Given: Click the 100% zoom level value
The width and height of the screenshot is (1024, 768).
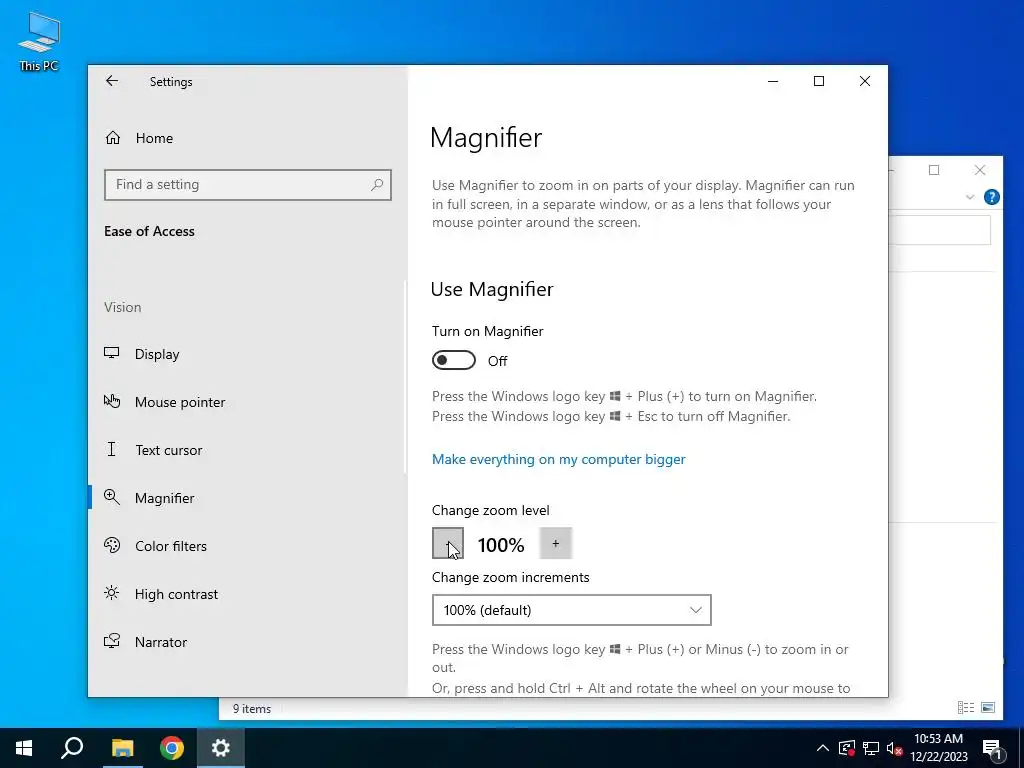Looking at the screenshot, I should 501,545.
